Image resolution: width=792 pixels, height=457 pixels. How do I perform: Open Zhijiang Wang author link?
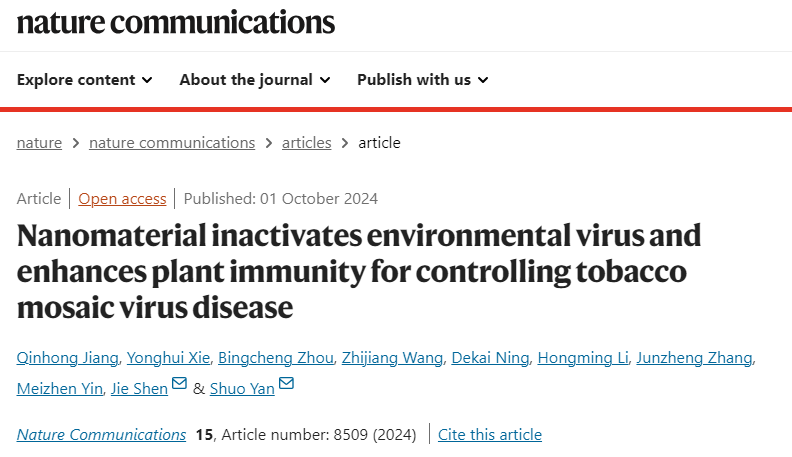392,358
